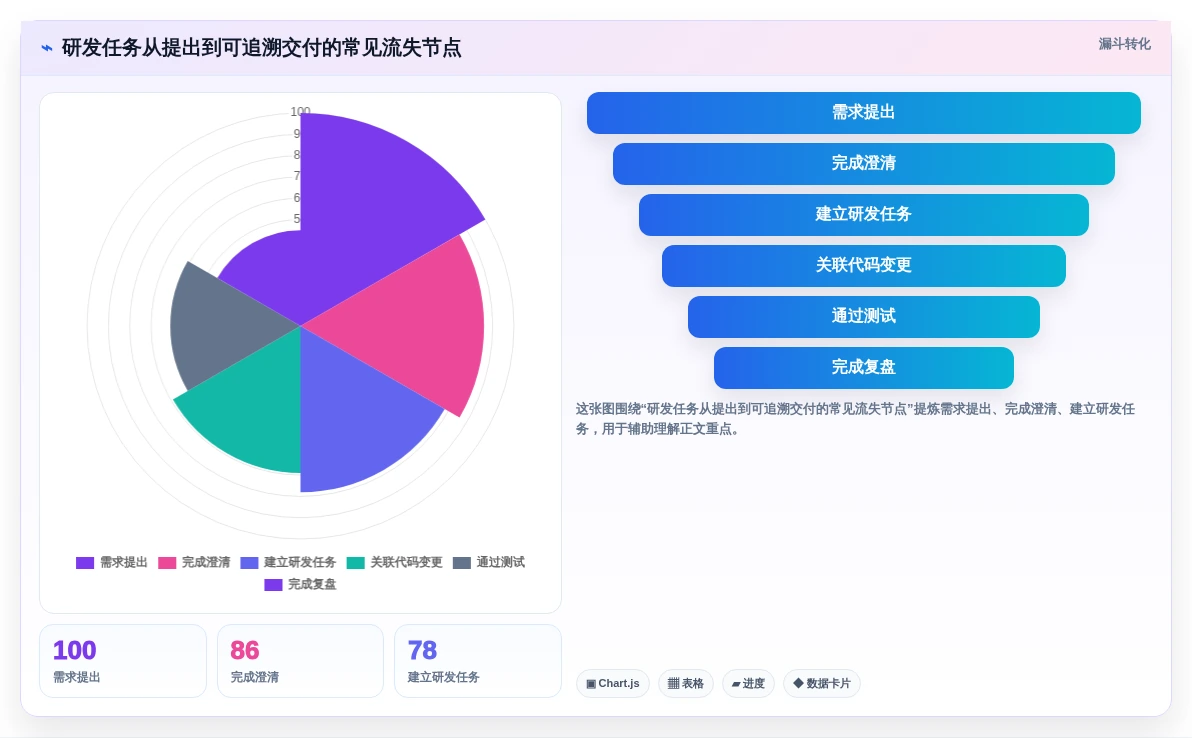
Task: Toggle the 通过测试 gray legend swatch
Action: pos(462,562)
